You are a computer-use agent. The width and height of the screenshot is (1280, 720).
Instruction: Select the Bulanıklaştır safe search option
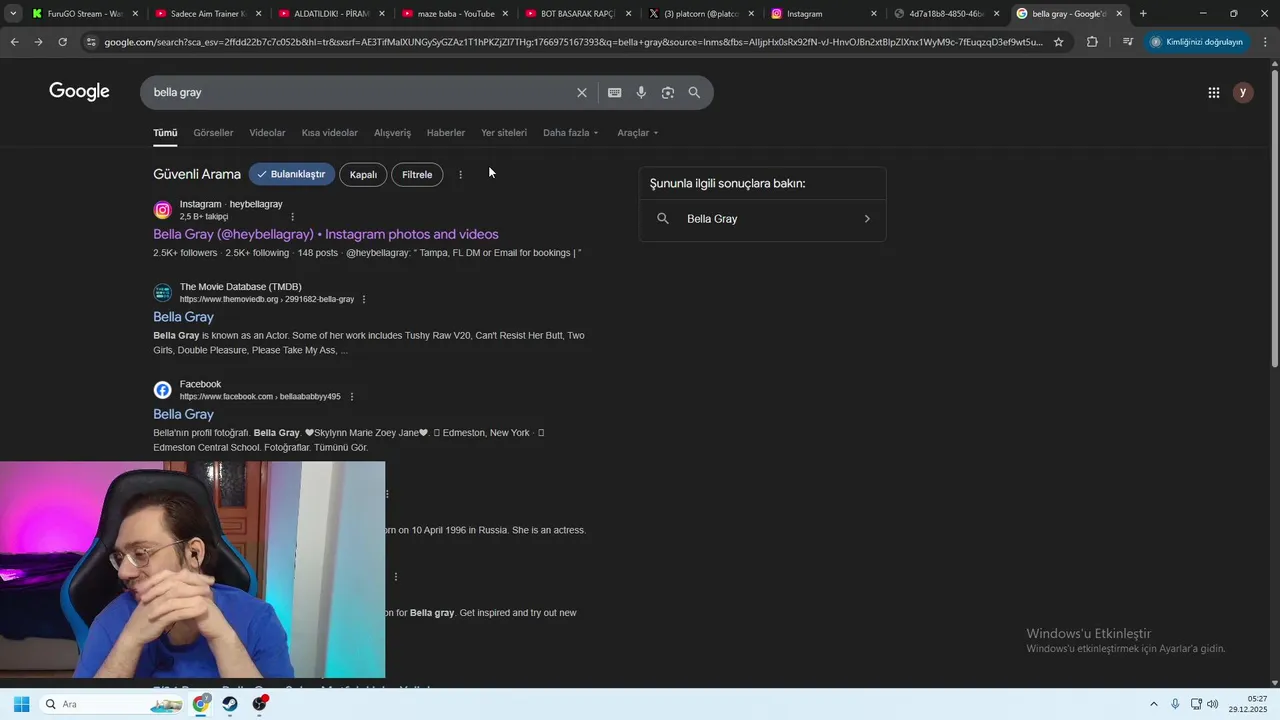tap(291, 174)
